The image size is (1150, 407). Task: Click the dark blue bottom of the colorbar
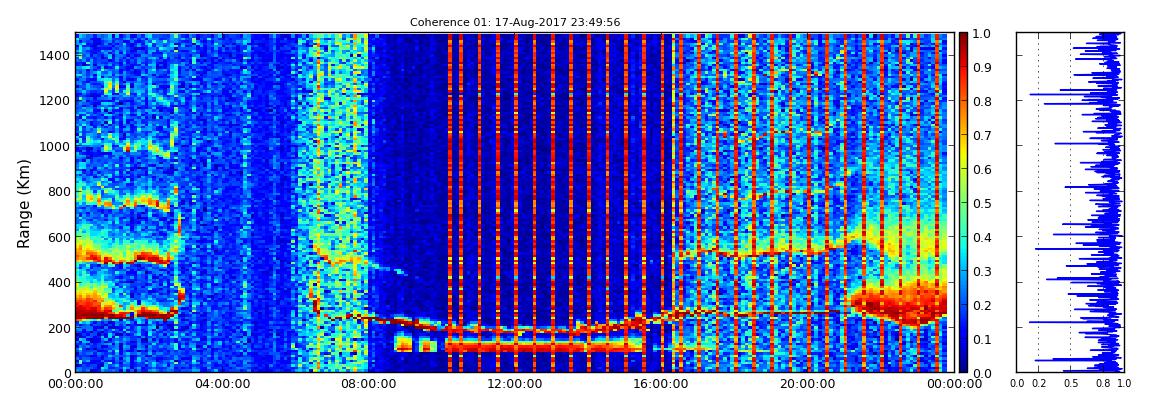(964, 367)
